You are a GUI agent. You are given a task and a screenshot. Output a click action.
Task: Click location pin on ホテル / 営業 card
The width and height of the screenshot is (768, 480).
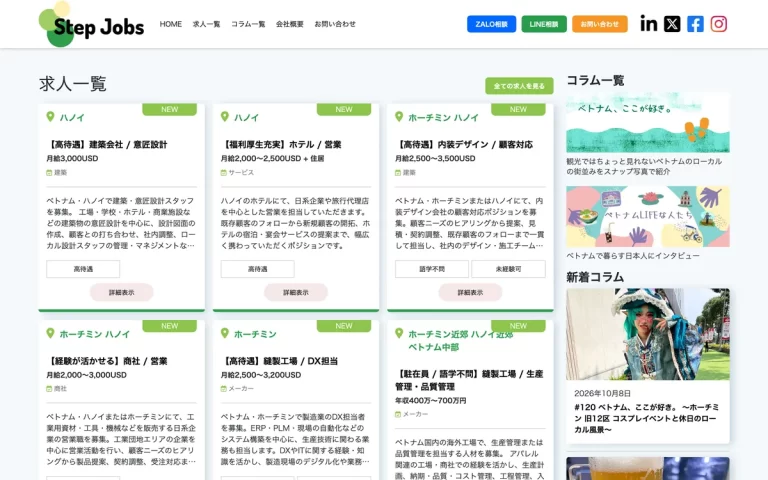click(224, 117)
